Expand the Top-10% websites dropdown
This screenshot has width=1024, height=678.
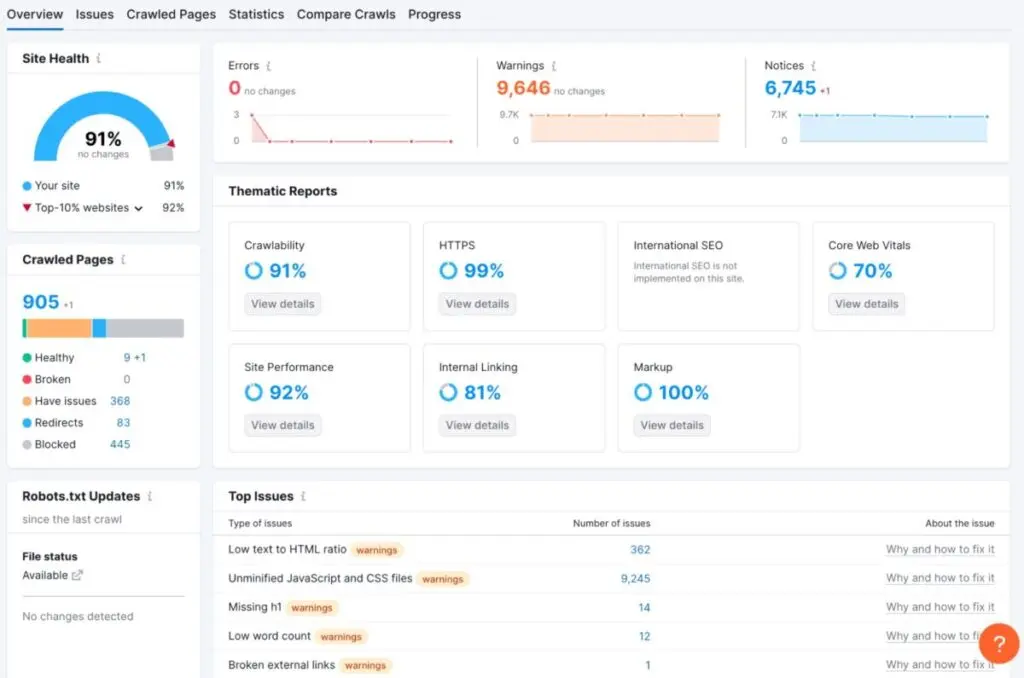(138, 208)
